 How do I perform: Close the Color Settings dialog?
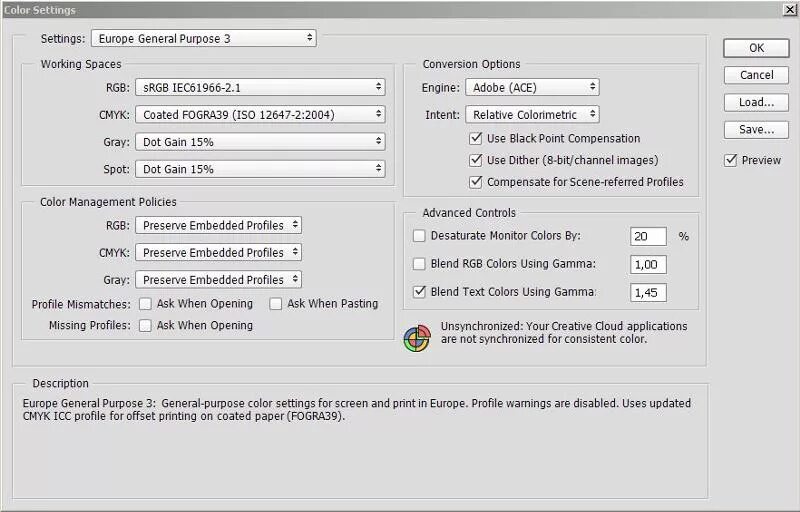[790, 10]
